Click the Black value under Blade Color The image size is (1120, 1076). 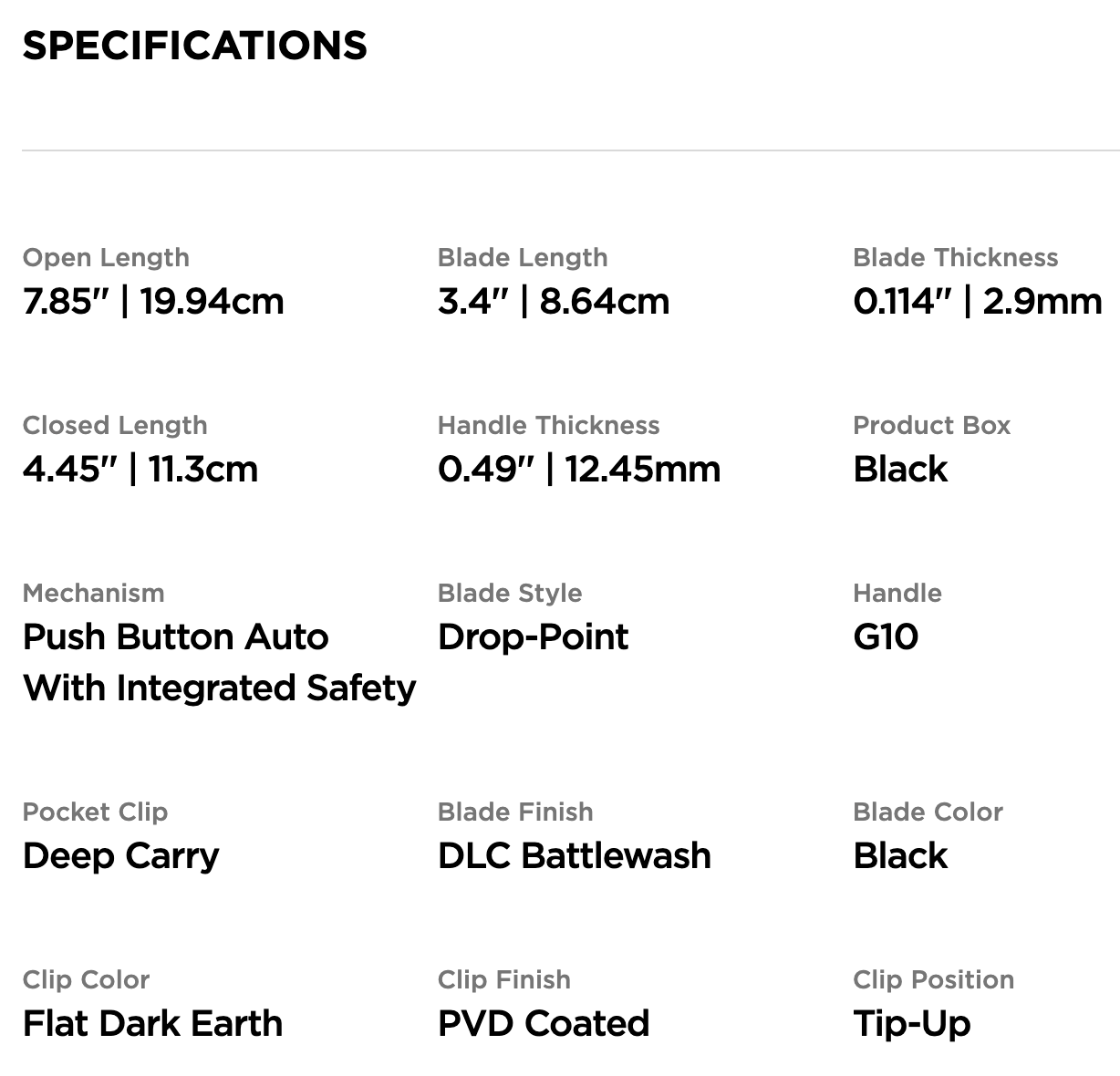900,856
